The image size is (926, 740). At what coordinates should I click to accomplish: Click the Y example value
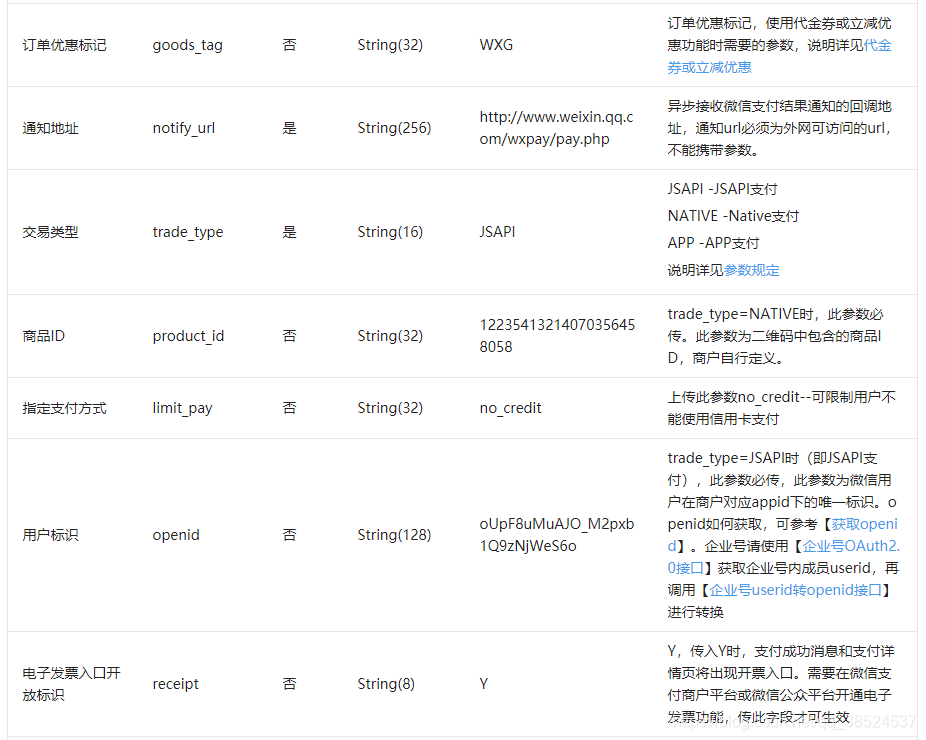pyautogui.click(x=484, y=684)
